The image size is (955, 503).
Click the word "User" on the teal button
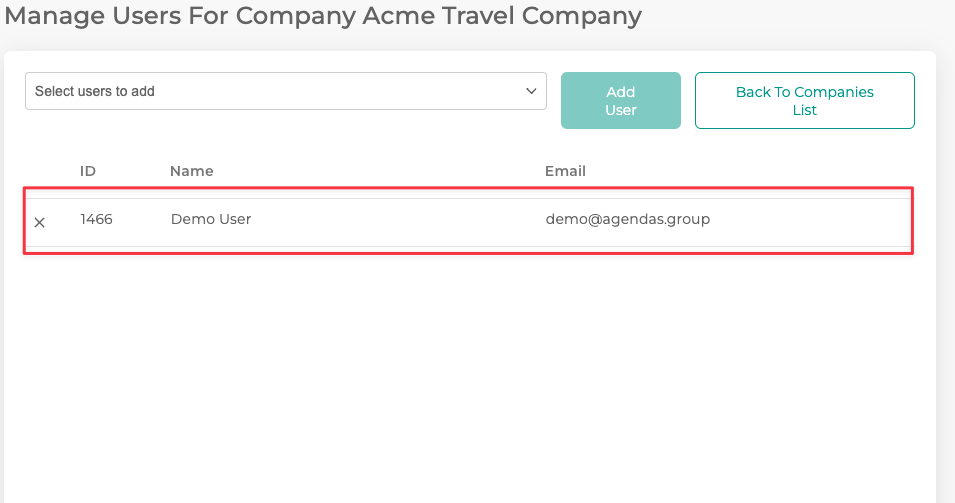click(x=620, y=110)
